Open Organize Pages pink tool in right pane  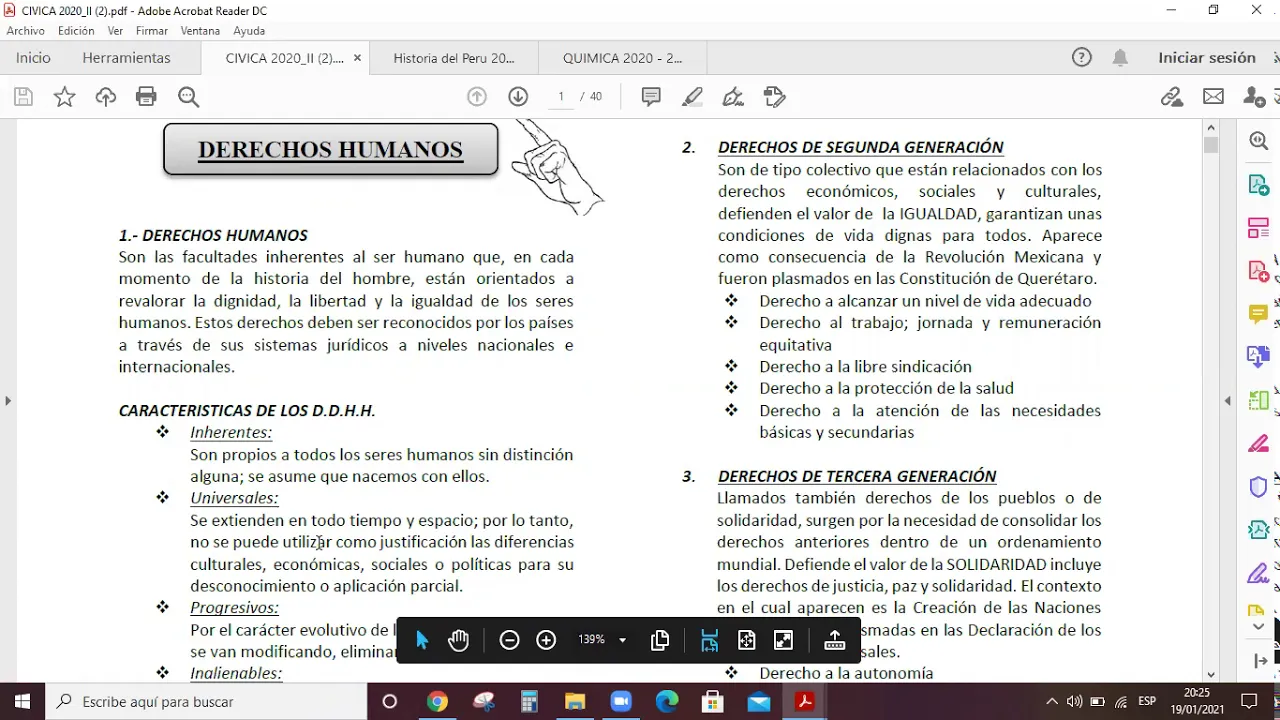1259,228
